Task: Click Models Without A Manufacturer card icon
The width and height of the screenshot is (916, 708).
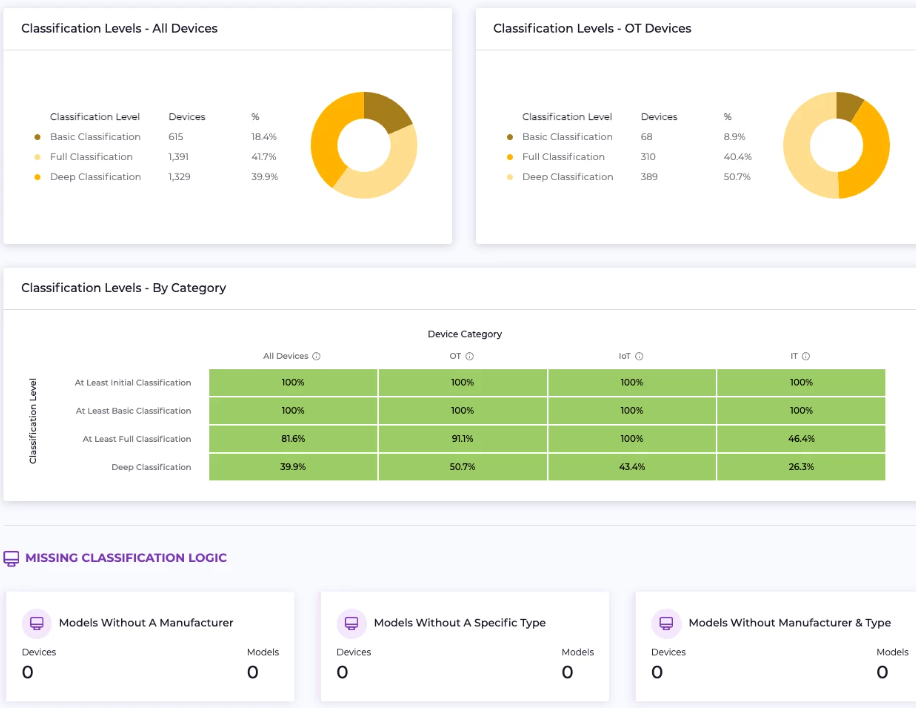Action: [37, 623]
